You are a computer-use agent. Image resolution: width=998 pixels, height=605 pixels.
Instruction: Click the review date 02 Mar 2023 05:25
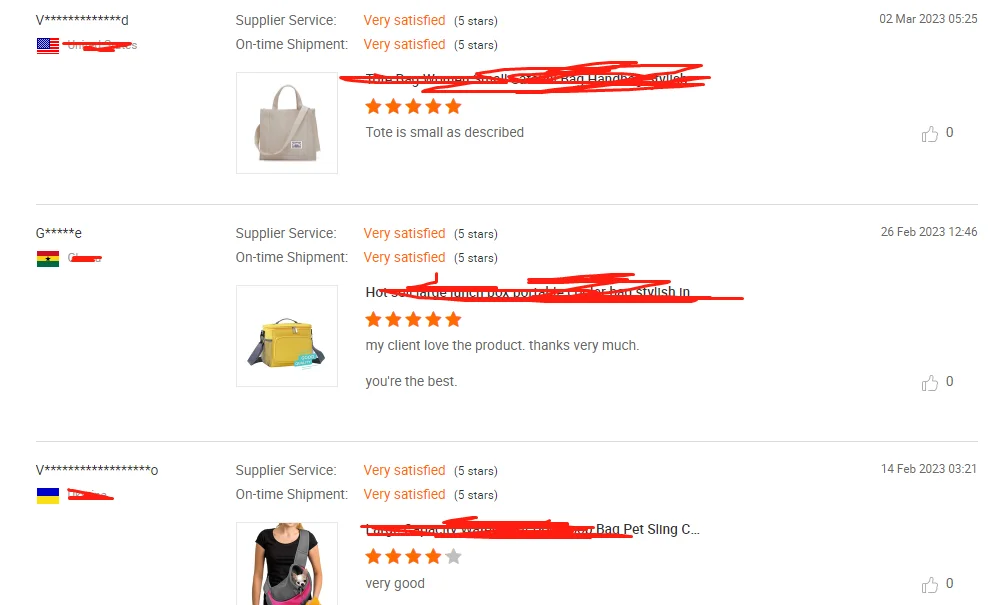pyautogui.click(x=928, y=19)
